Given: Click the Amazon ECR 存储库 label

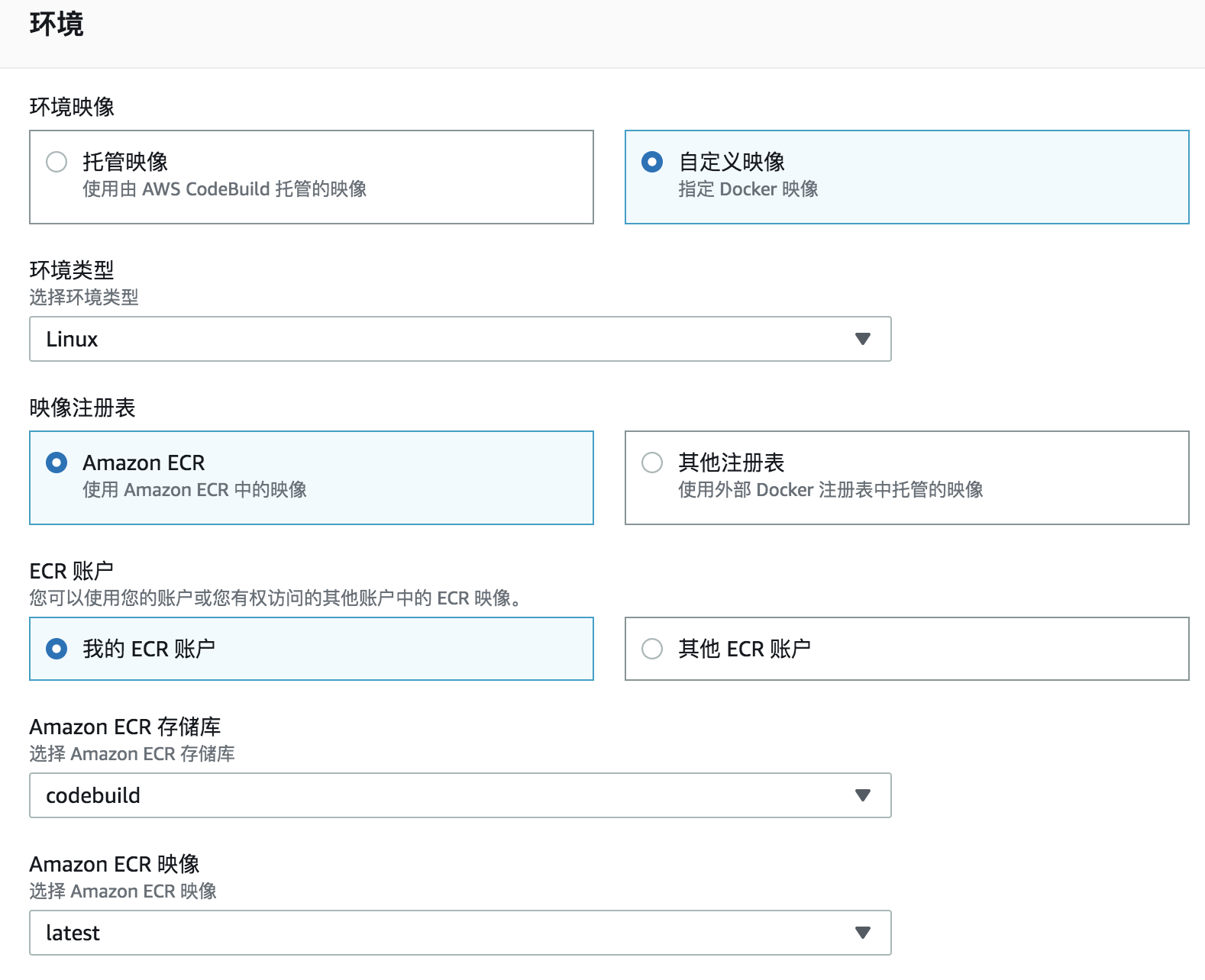Looking at the screenshot, I should coord(125,727).
